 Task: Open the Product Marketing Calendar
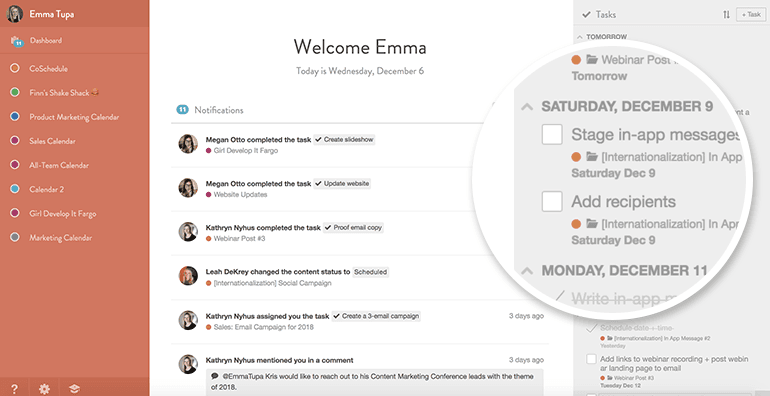(74, 117)
